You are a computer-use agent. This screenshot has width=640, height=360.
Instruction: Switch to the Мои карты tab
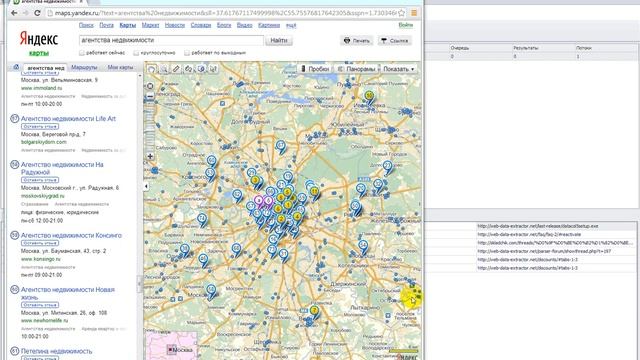120,67
